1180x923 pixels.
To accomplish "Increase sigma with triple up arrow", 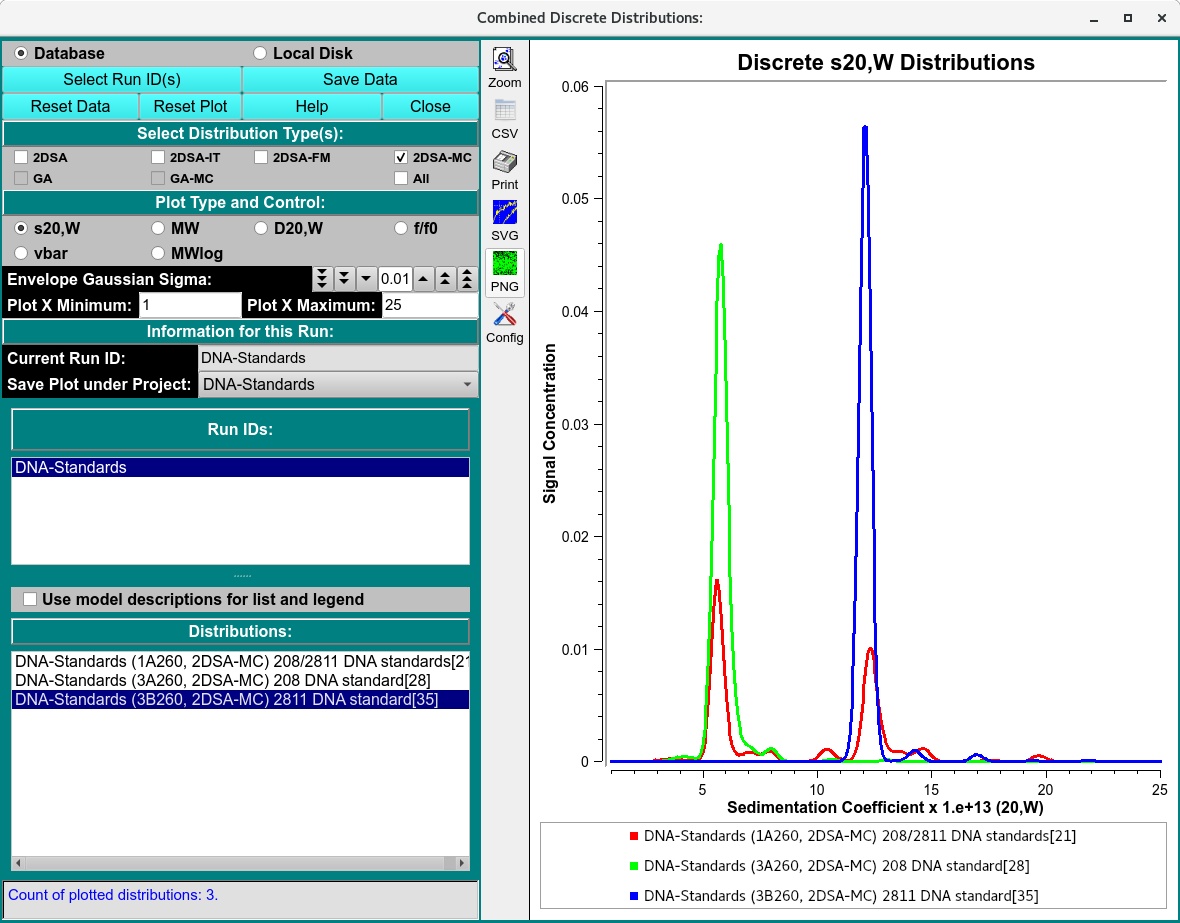I will [x=467, y=279].
